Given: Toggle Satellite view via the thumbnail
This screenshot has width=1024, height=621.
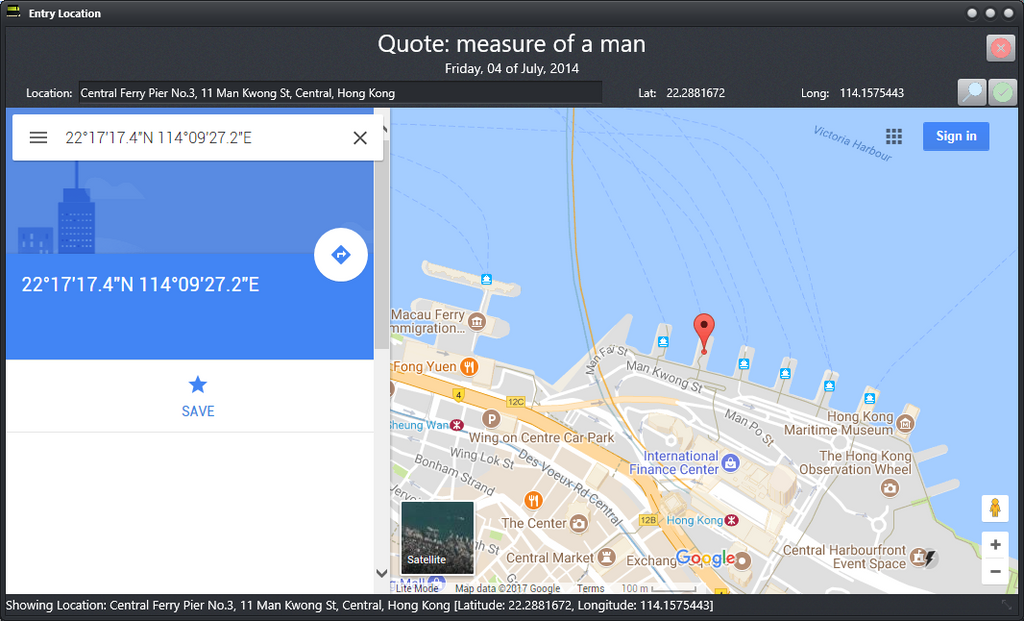Looking at the screenshot, I should (x=437, y=537).
